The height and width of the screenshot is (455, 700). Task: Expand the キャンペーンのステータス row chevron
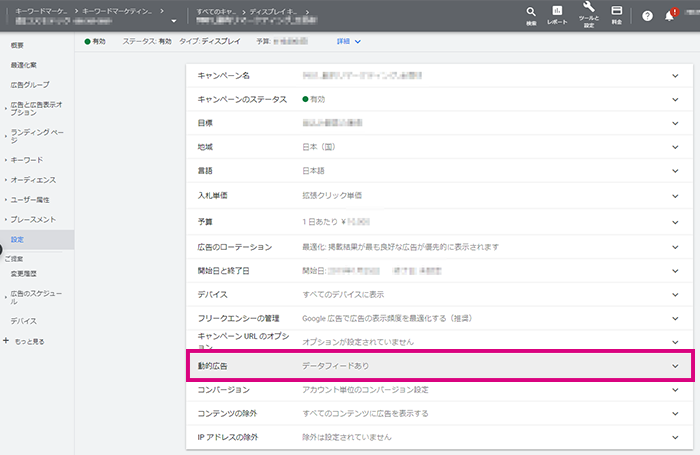pos(675,100)
